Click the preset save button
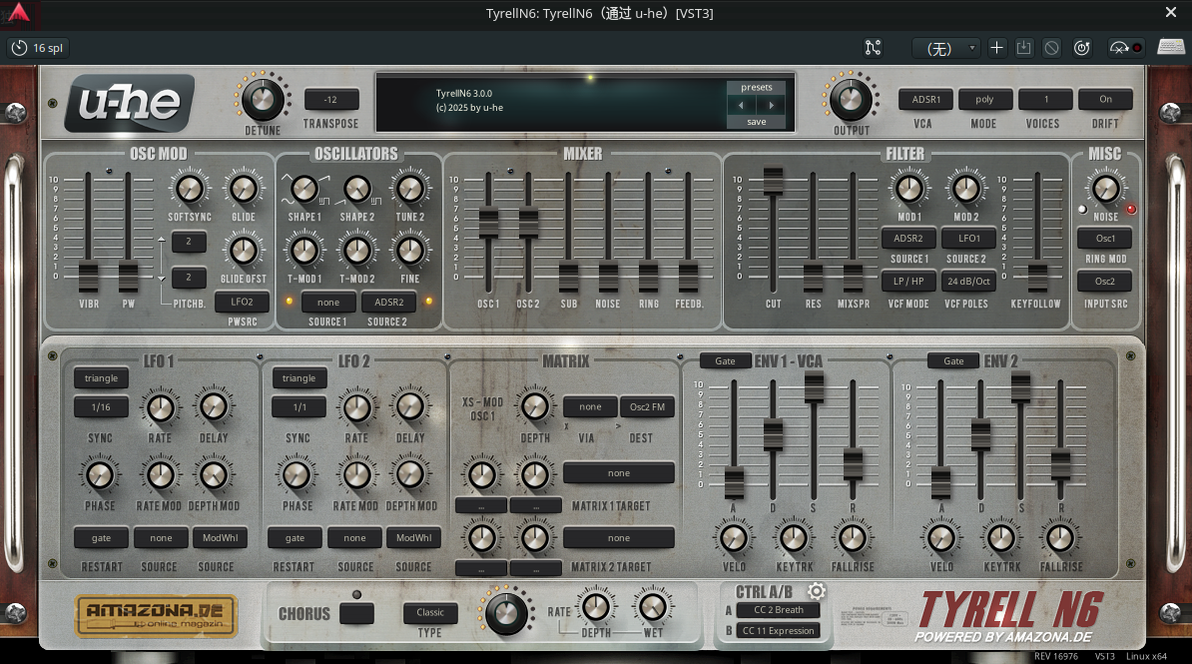 (756, 122)
